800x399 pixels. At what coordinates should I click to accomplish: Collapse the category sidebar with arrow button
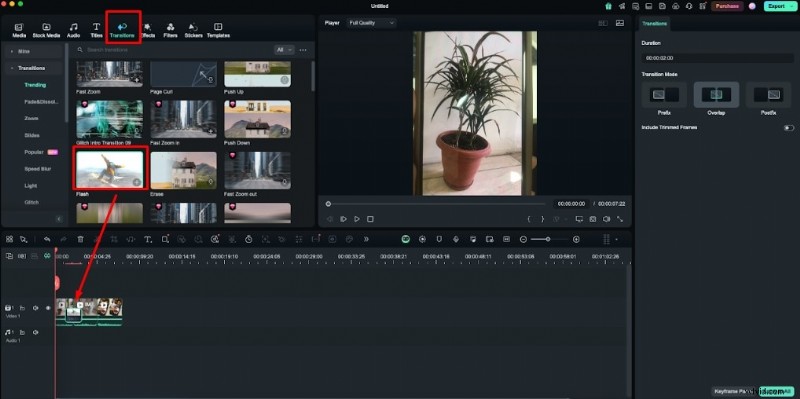(x=59, y=219)
